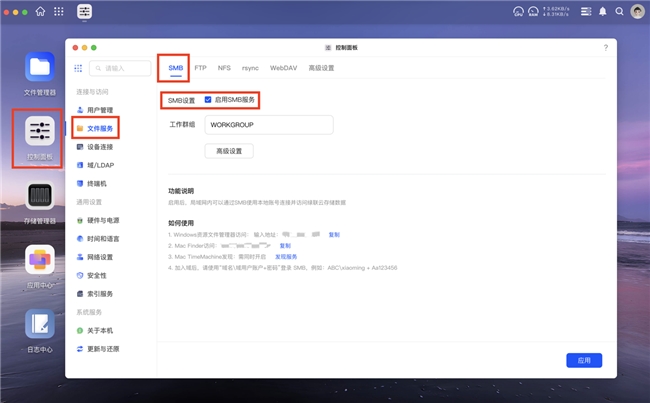Open the user avatar menu

coord(637,12)
